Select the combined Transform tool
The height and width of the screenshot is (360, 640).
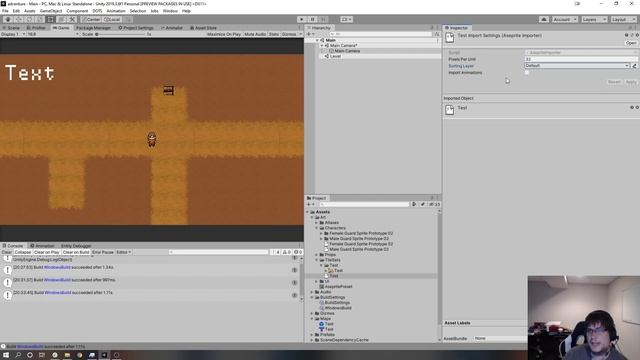[61, 19]
